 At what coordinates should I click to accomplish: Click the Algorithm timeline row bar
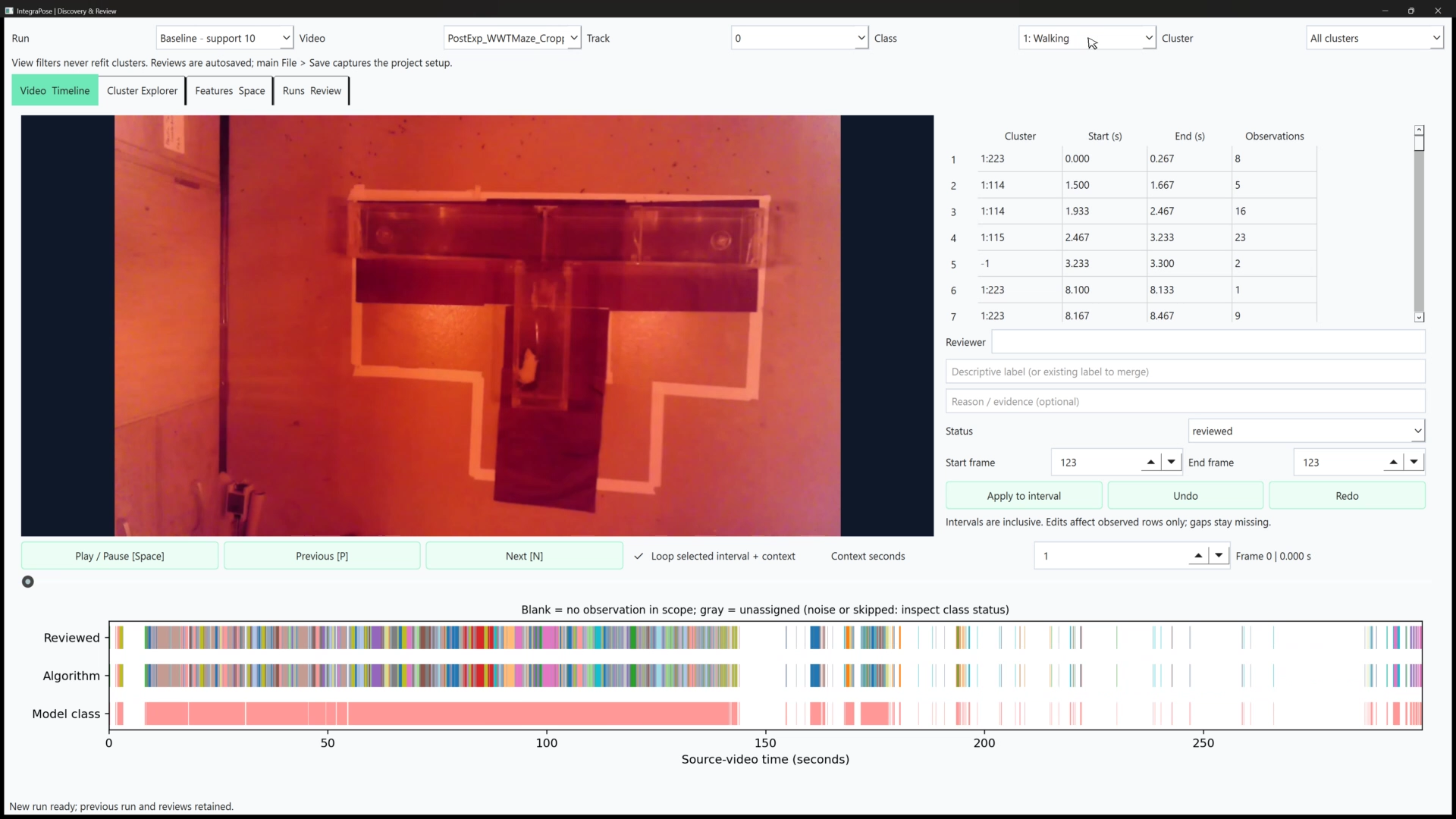pos(765,676)
